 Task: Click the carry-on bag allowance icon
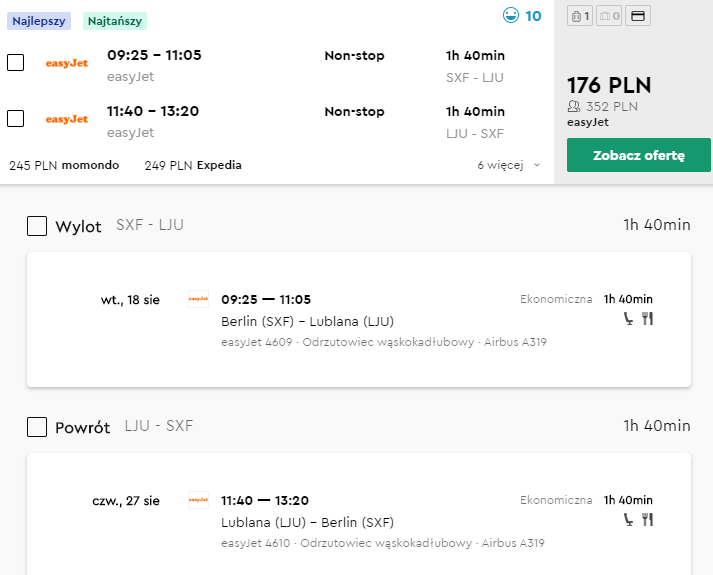pos(580,16)
